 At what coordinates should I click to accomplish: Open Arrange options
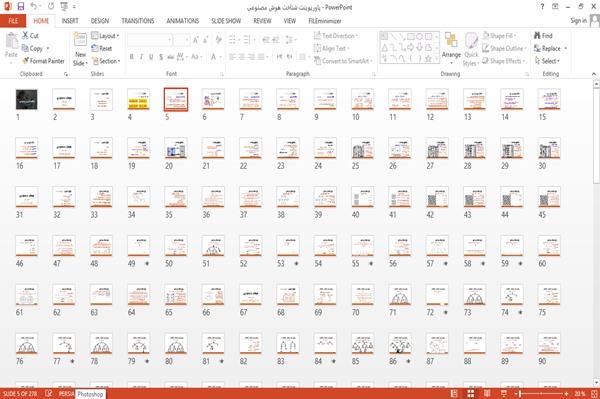[451, 48]
